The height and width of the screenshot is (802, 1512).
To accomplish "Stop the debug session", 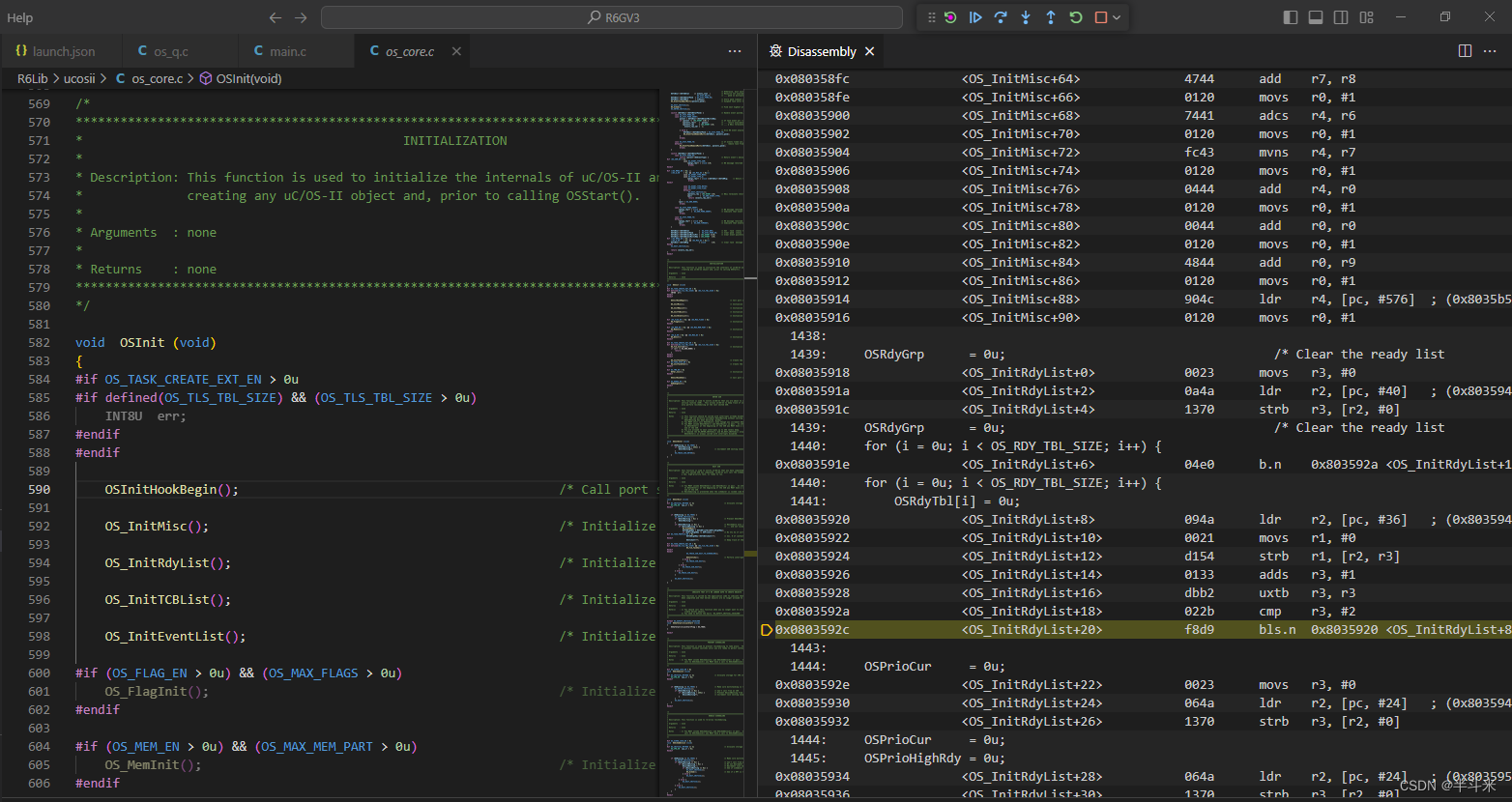I will (x=1101, y=17).
